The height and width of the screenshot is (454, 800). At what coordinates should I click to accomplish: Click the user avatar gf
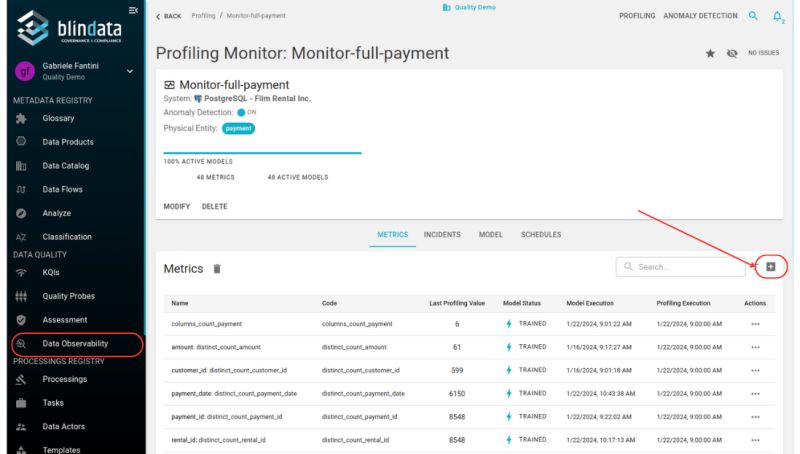click(x=24, y=71)
